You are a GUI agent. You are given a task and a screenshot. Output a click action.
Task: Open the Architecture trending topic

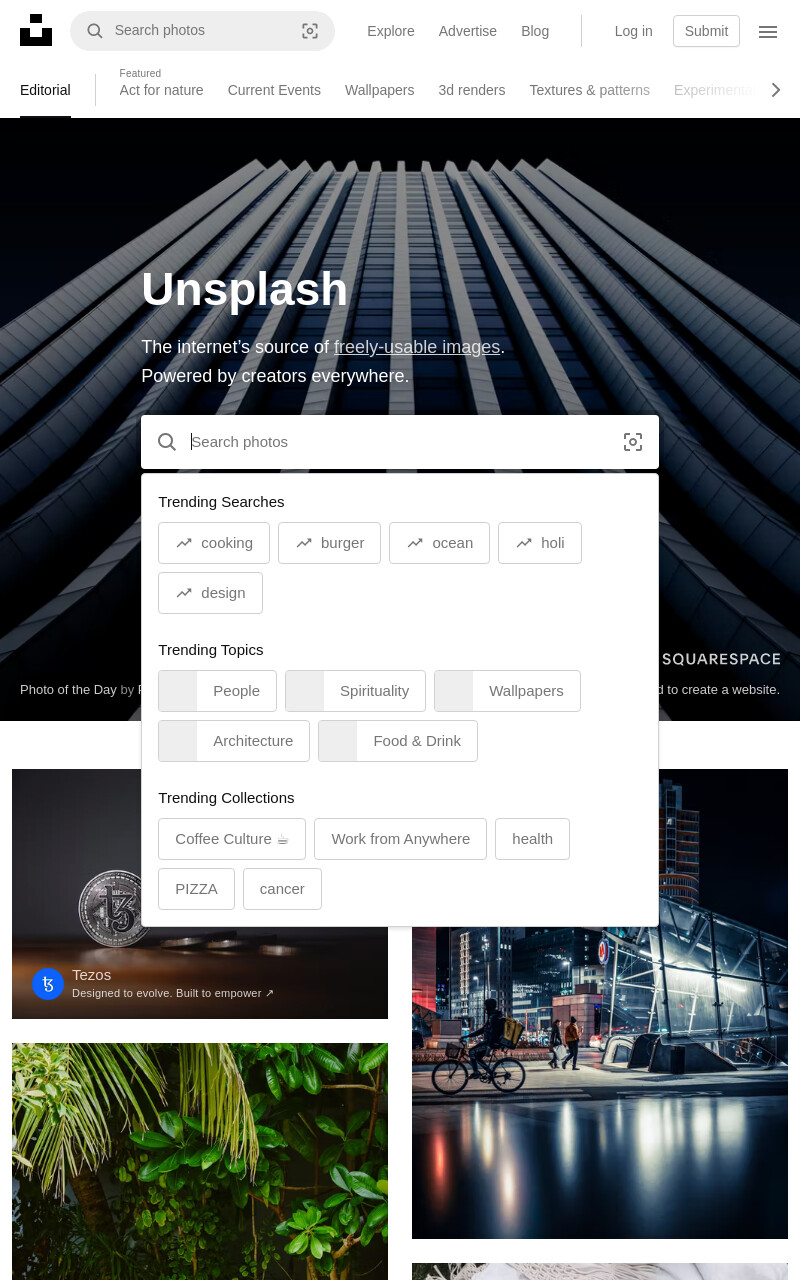tap(234, 741)
